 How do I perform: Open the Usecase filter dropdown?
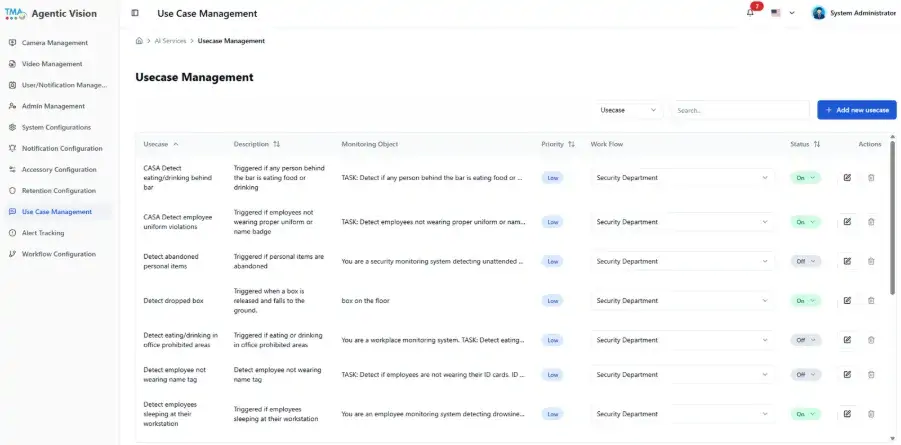click(x=628, y=110)
